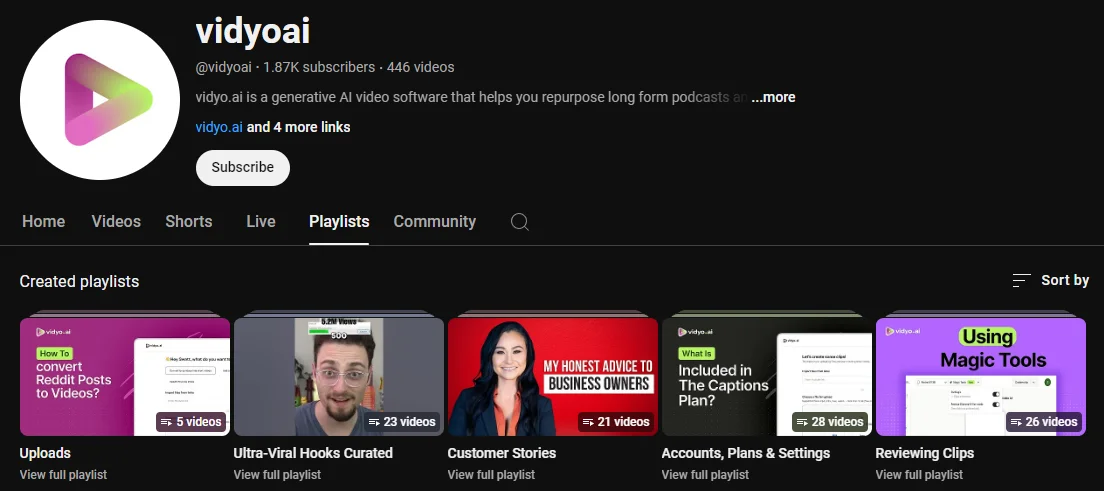This screenshot has height=491, width=1104.
Task: Click the vidyoai channel avatar logo
Action: 100,100
